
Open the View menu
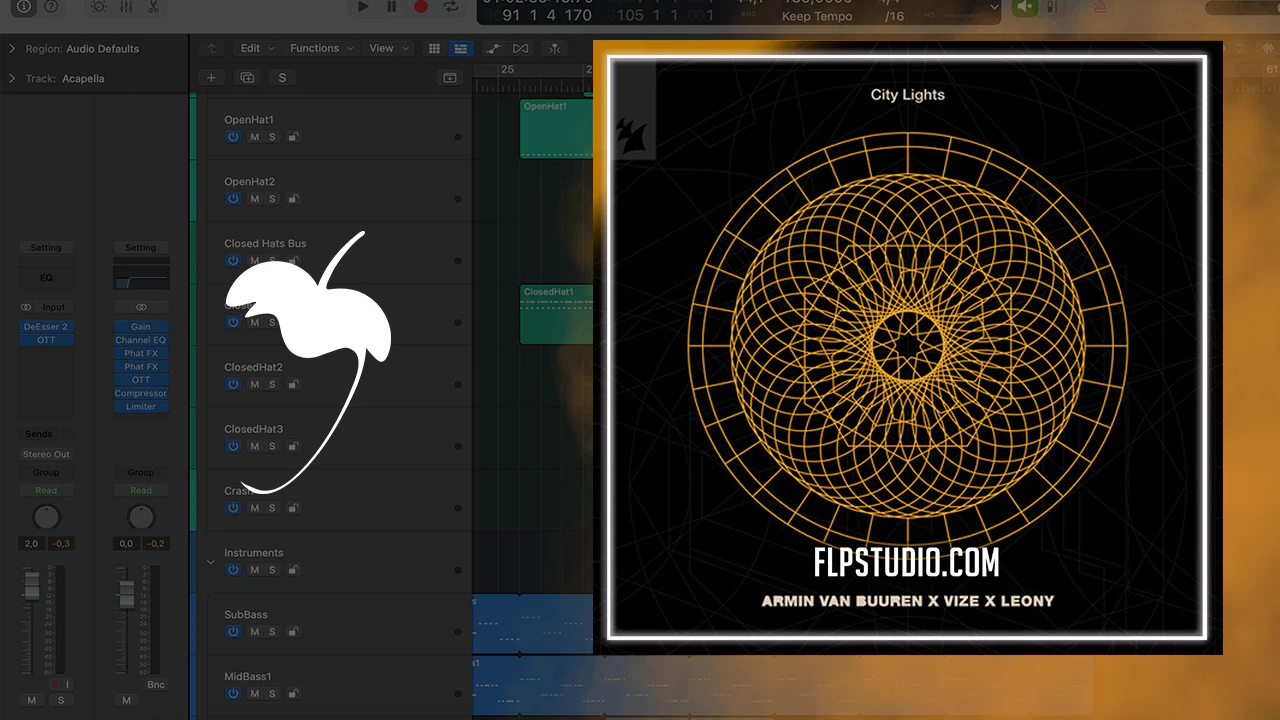pyautogui.click(x=387, y=48)
